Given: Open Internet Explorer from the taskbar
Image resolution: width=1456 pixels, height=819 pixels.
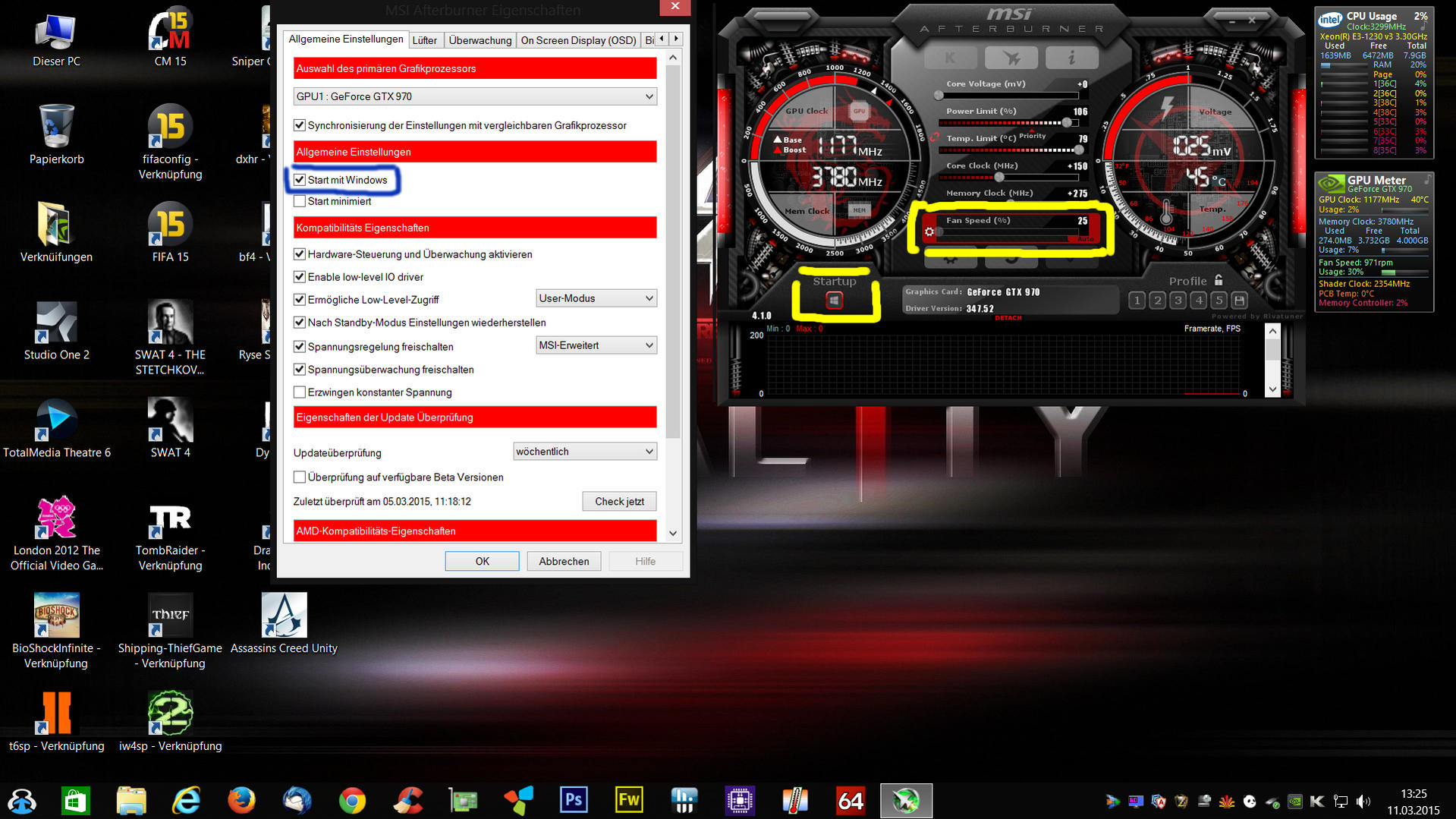Looking at the screenshot, I should 186,801.
